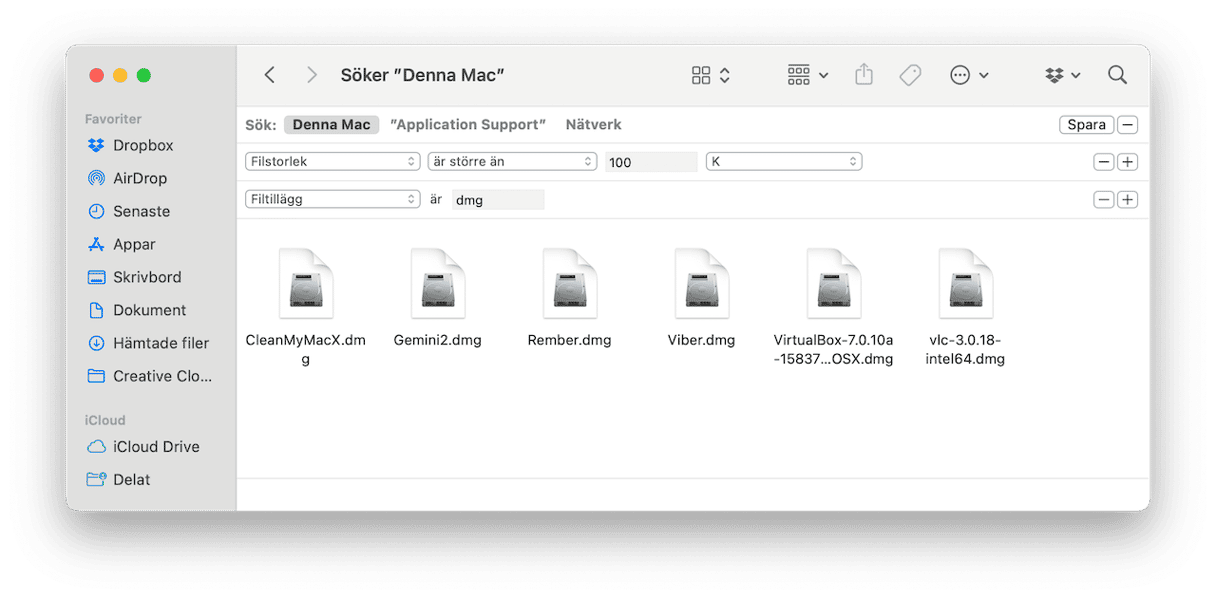Expand the "är större än" dropdown
The image size is (1216, 598).
point(512,162)
